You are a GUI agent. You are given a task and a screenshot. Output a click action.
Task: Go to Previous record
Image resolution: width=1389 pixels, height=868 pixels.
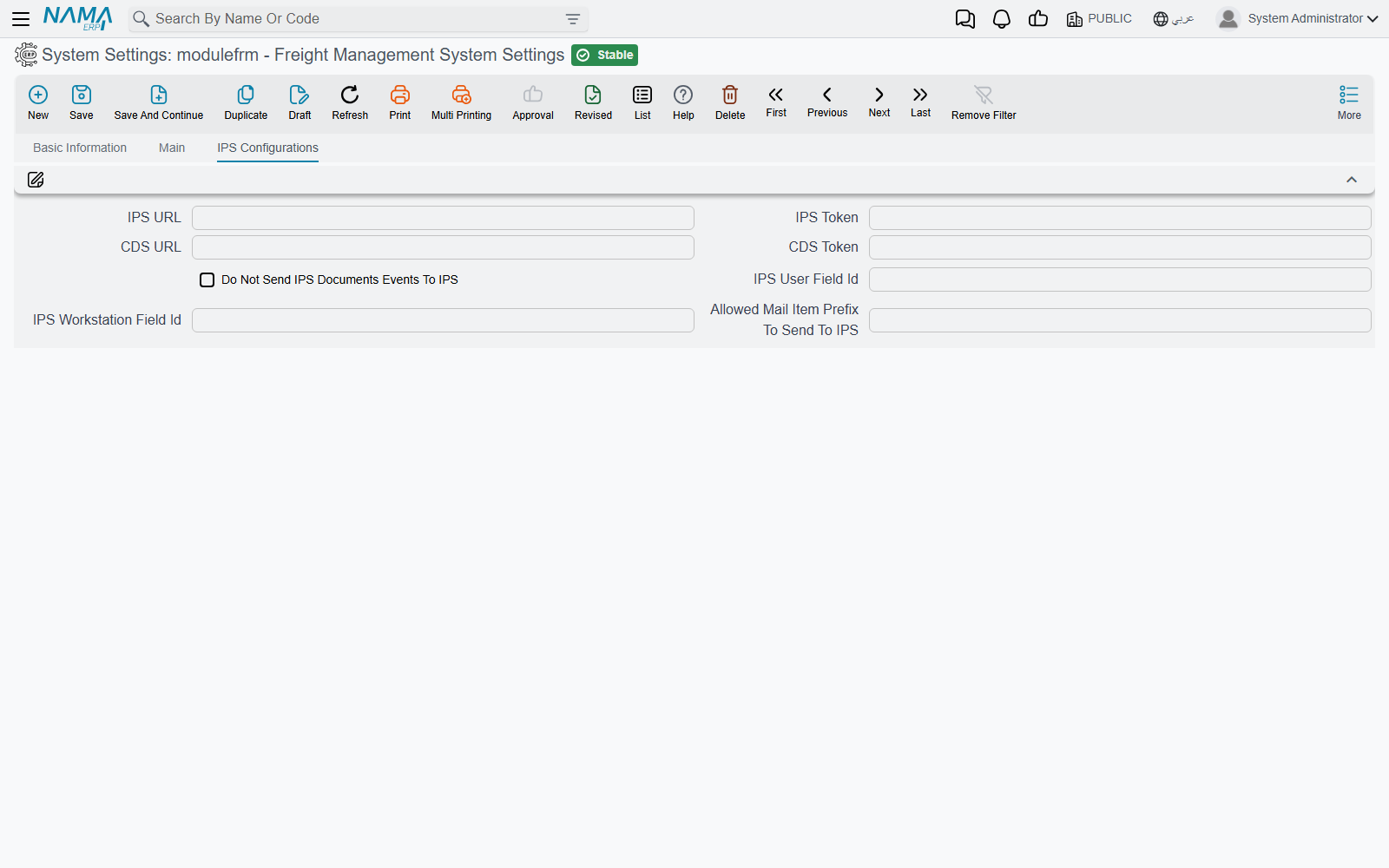pos(827,102)
